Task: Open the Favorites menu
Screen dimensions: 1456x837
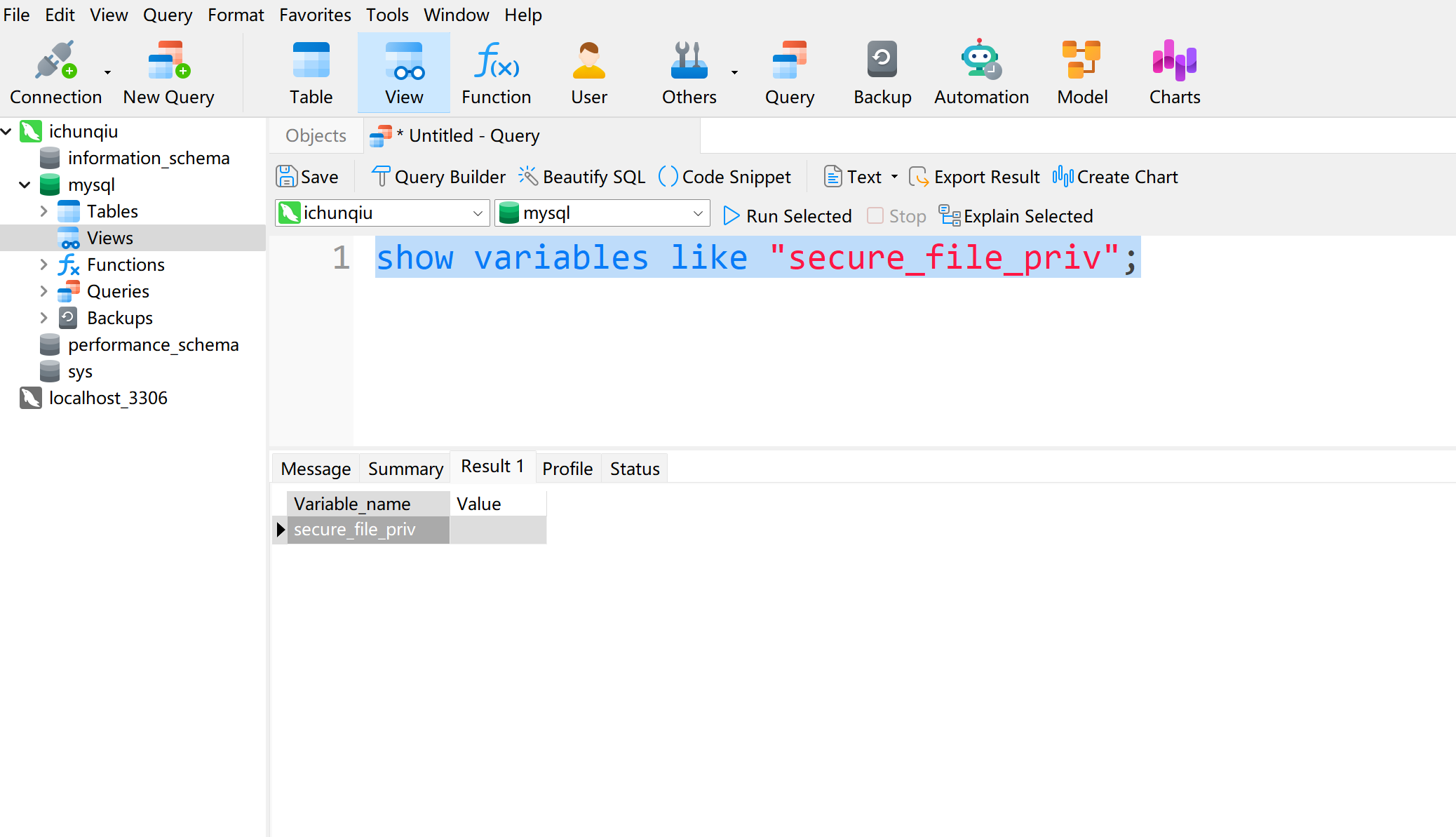Action: [x=315, y=15]
